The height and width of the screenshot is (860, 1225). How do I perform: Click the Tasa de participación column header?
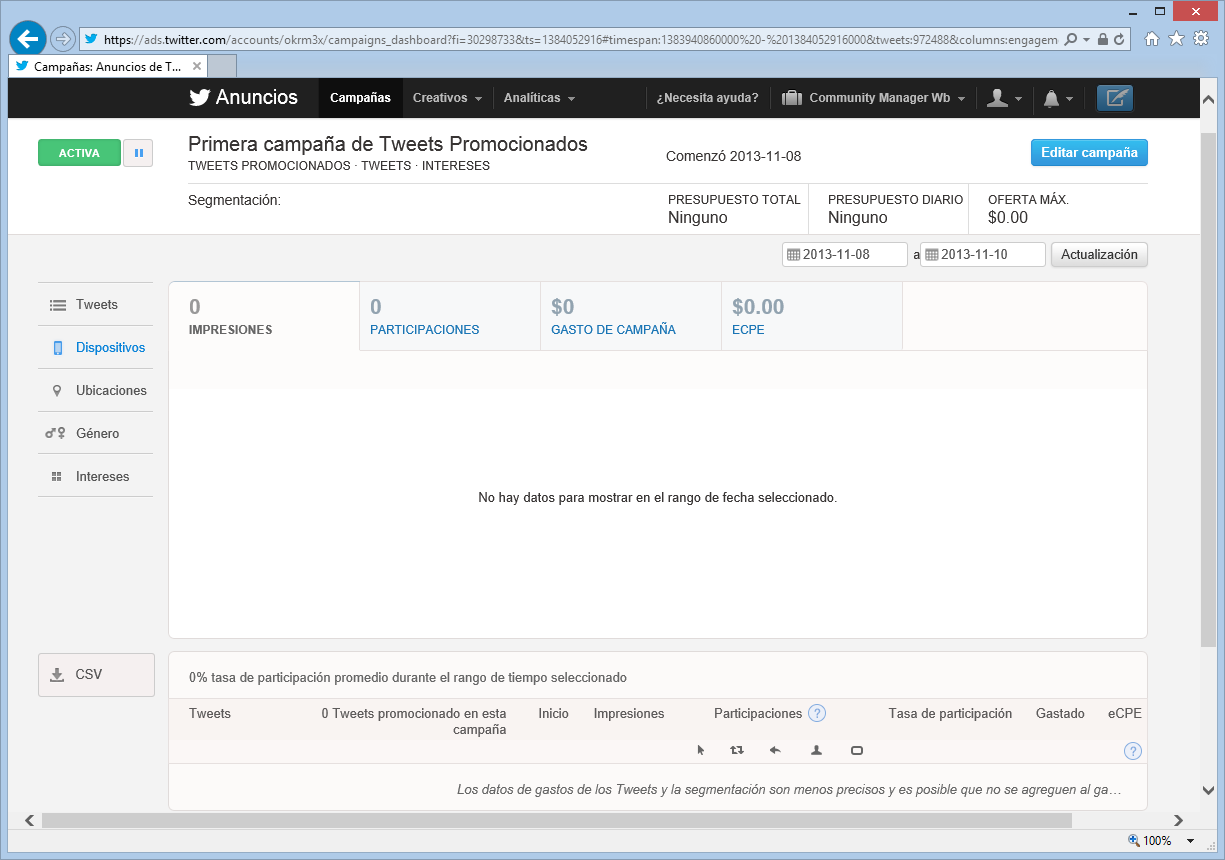click(950, 713)
